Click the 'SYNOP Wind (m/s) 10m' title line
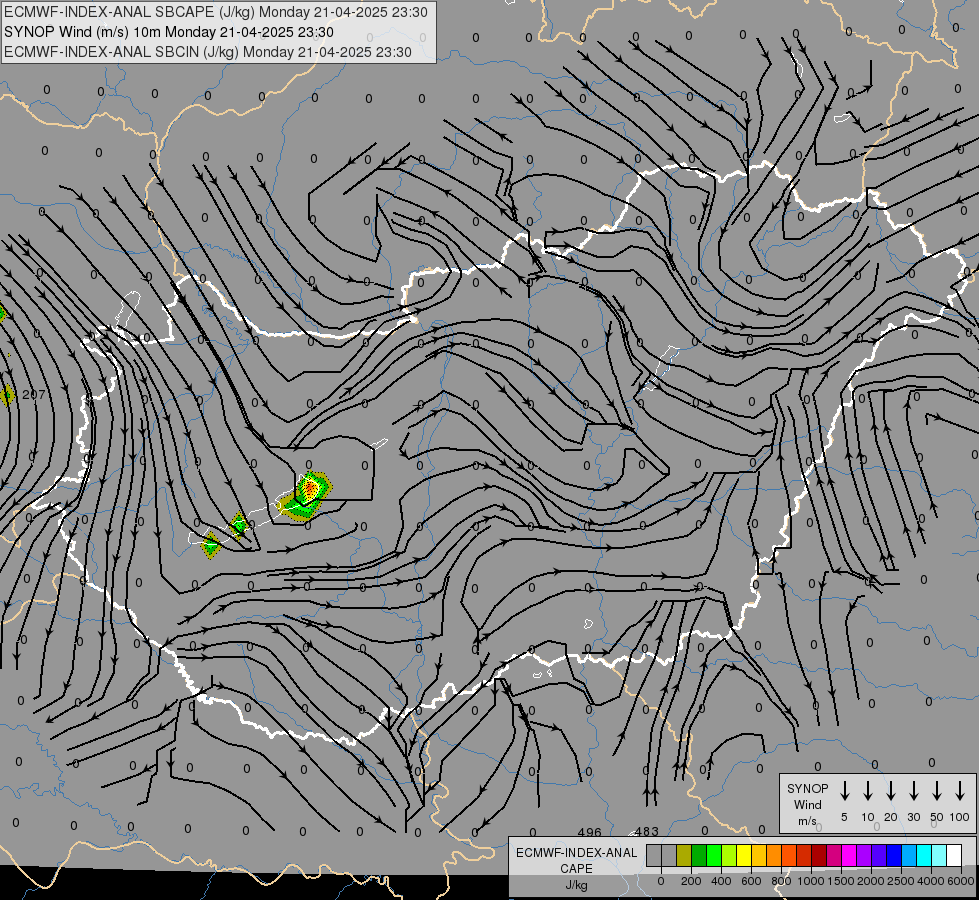The width and height of the screenshot is (979, 900). (x=169, y=32)
